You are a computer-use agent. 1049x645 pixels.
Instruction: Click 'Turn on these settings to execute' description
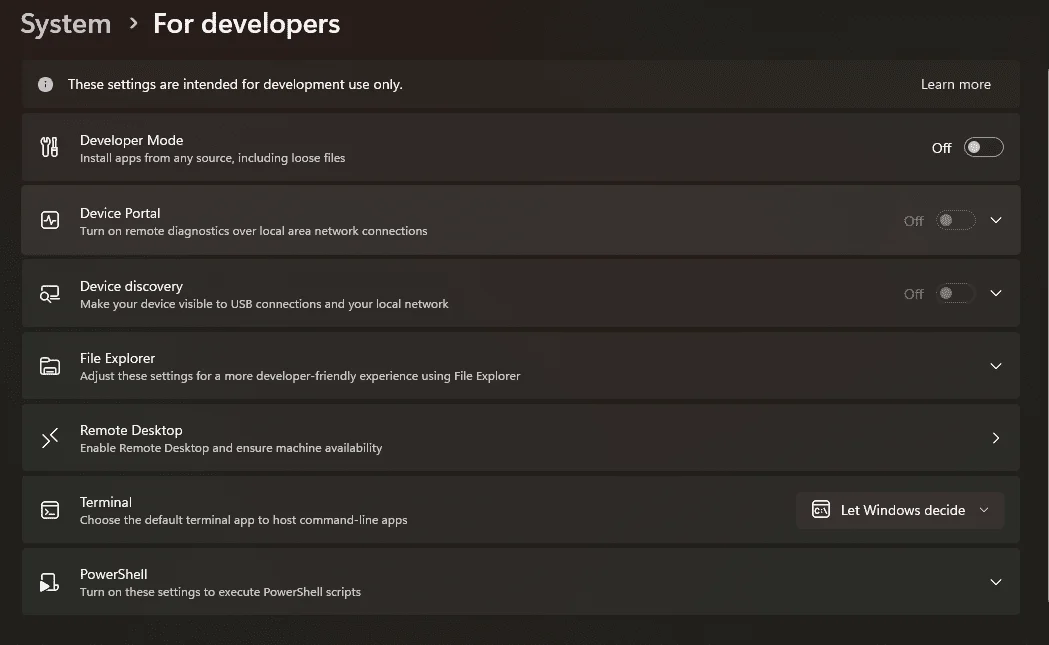[220, 592]
